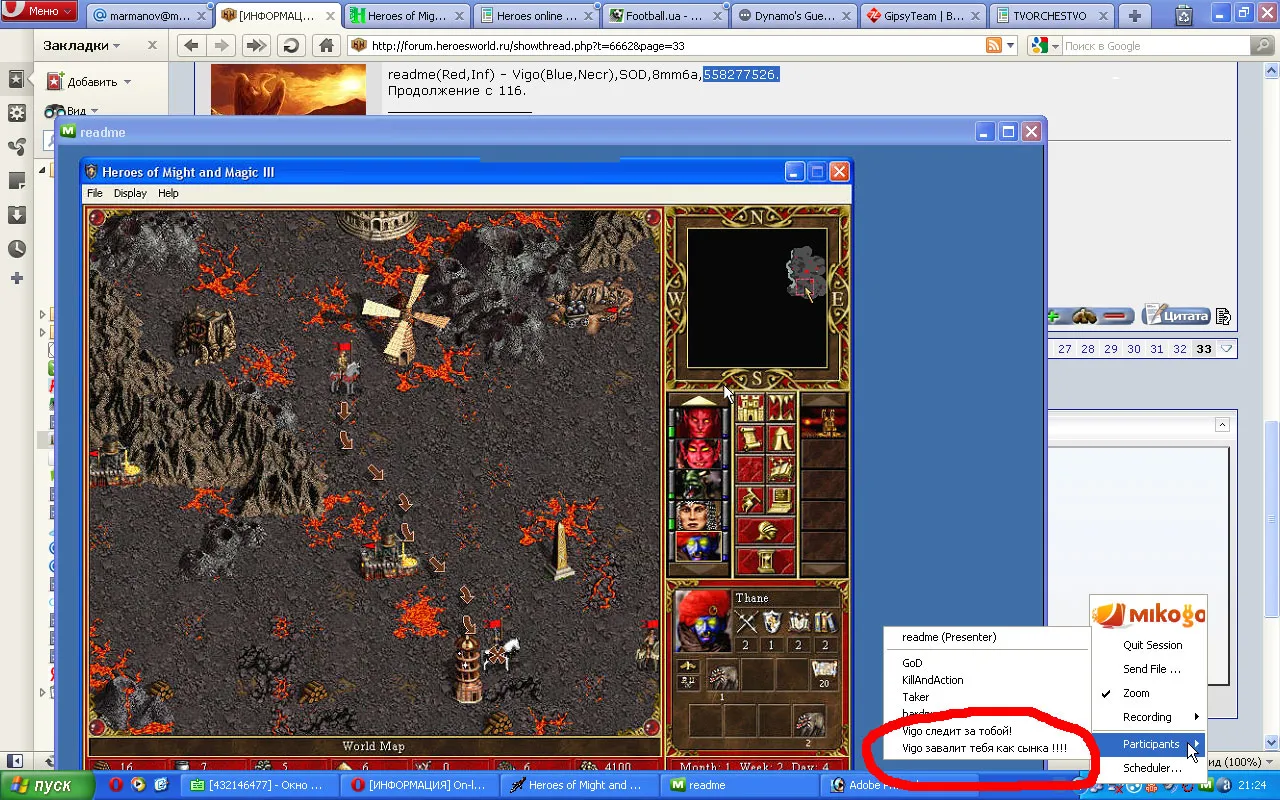Go to forum page 32
The image size is (1280, 800).
(1180, 349)
